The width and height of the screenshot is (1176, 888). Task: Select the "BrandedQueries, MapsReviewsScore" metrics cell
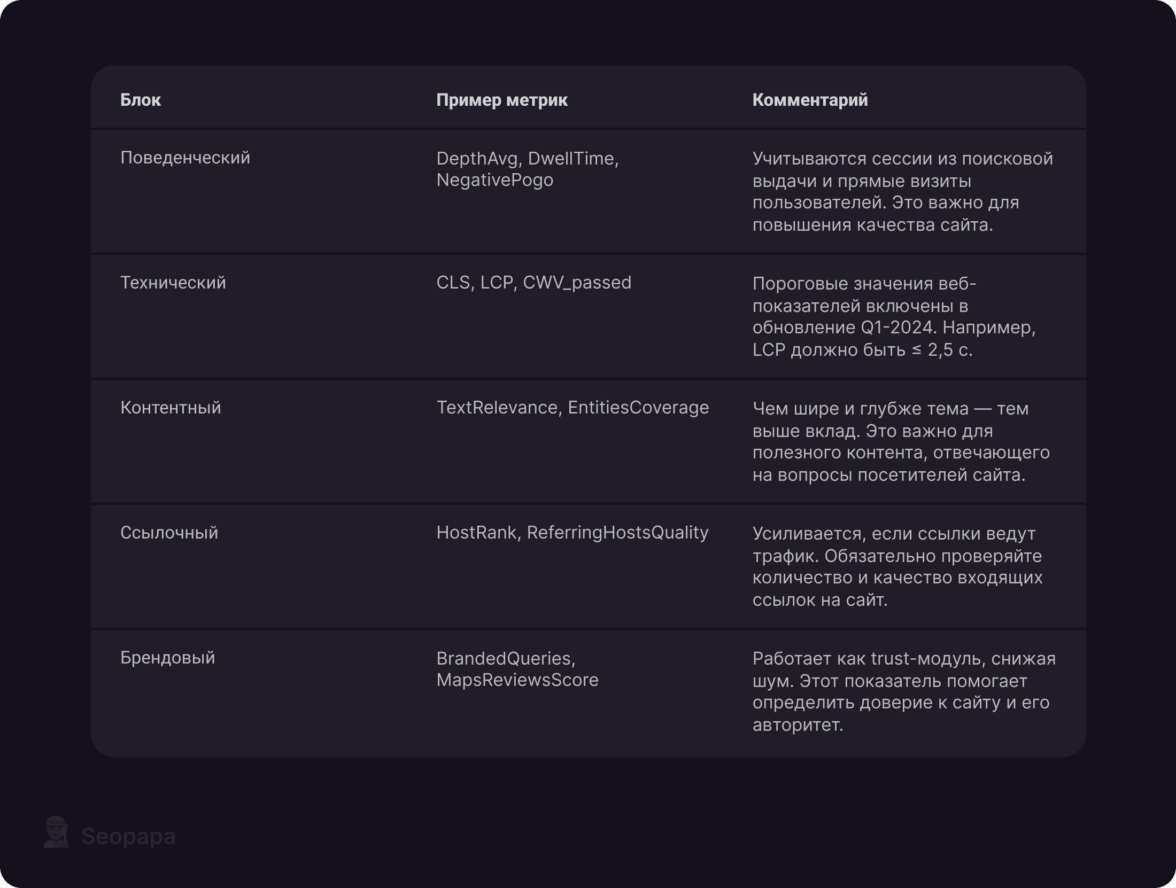[517, 669]
